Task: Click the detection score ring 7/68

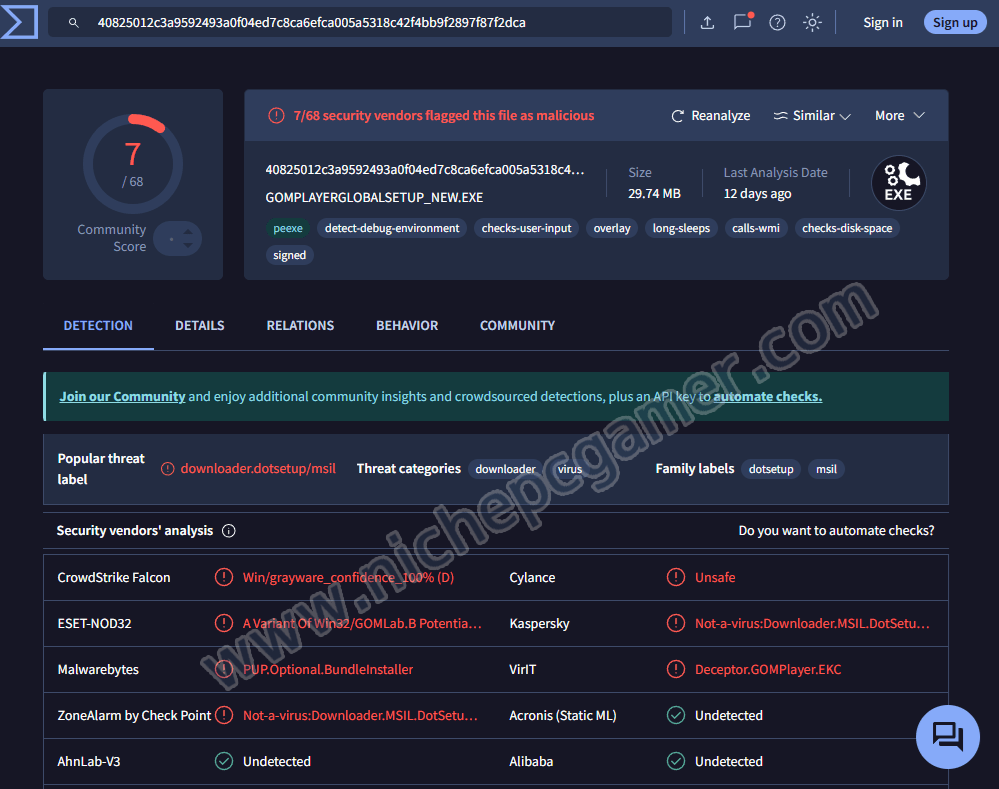Action: point(133,164)
